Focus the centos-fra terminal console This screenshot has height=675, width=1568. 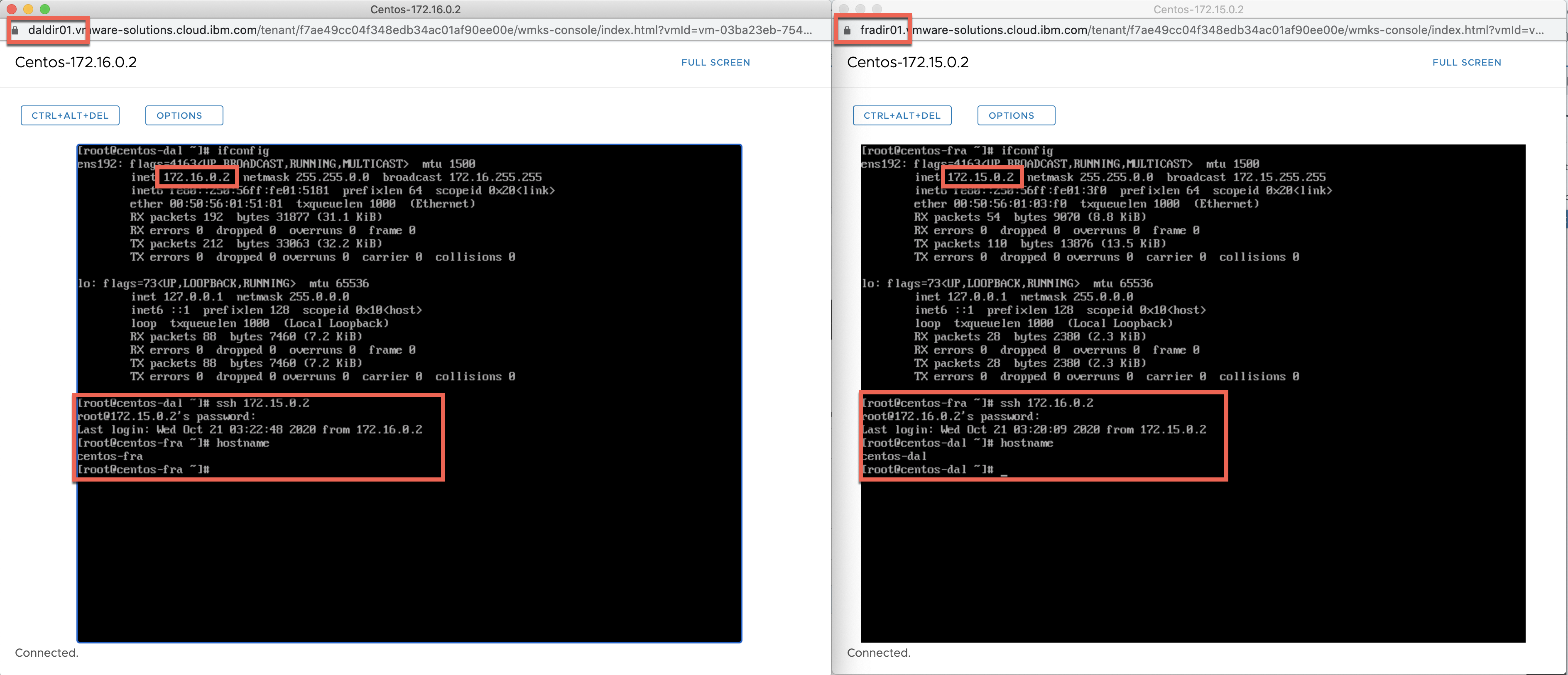(x=1193, y=548)
